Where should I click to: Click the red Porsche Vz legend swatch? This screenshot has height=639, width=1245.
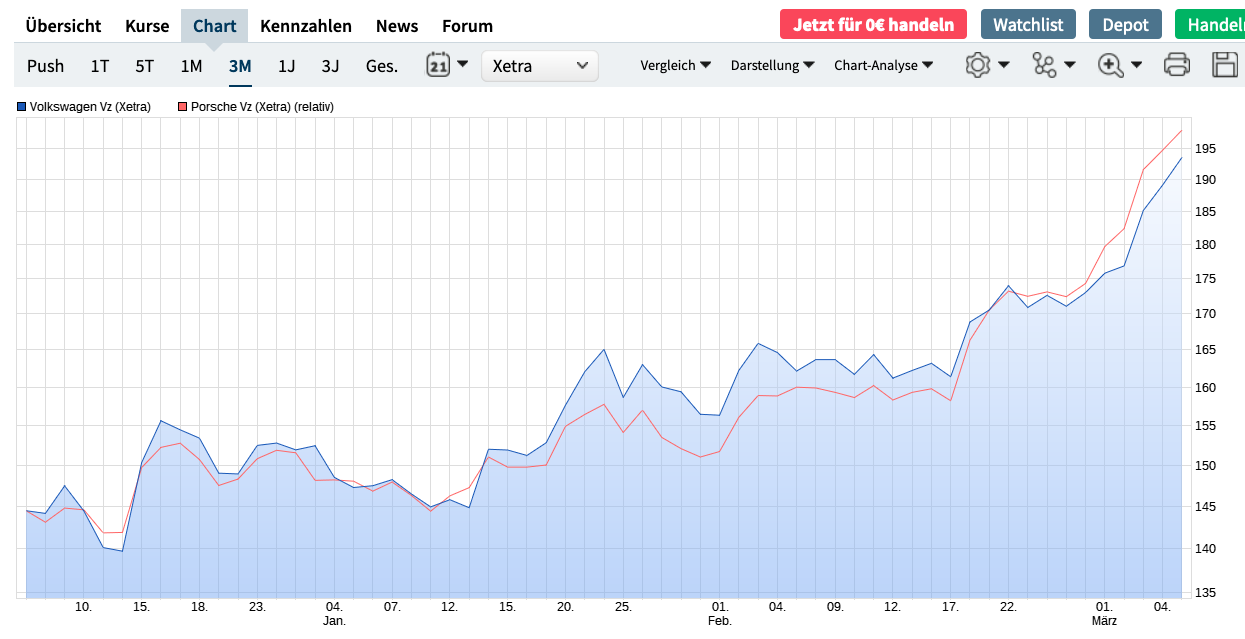tap(182, 106)
